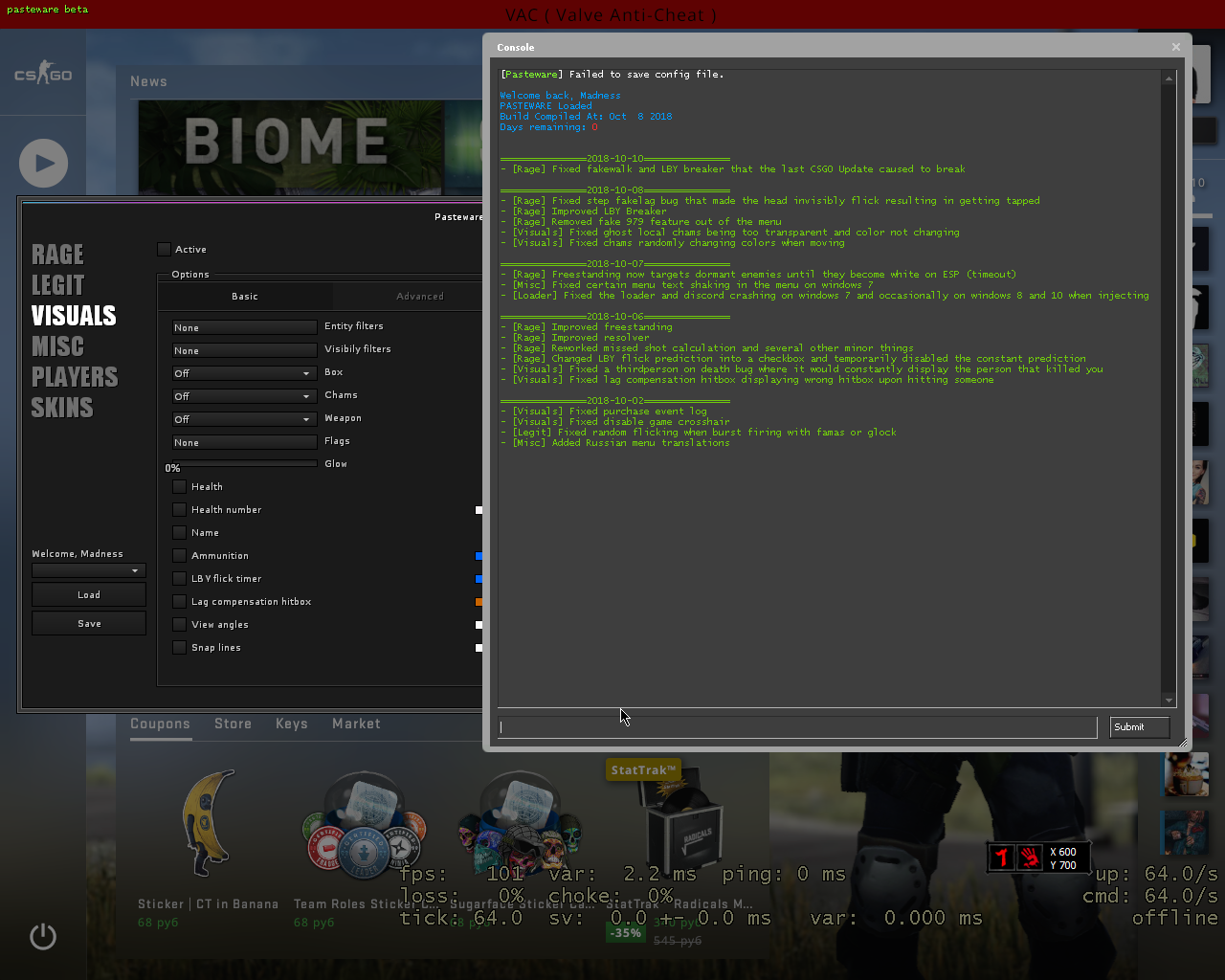The height and width of the screenshot is (980, 1225).
Task: Click the power quit icon at bottom left
Action: click(43, 936)
